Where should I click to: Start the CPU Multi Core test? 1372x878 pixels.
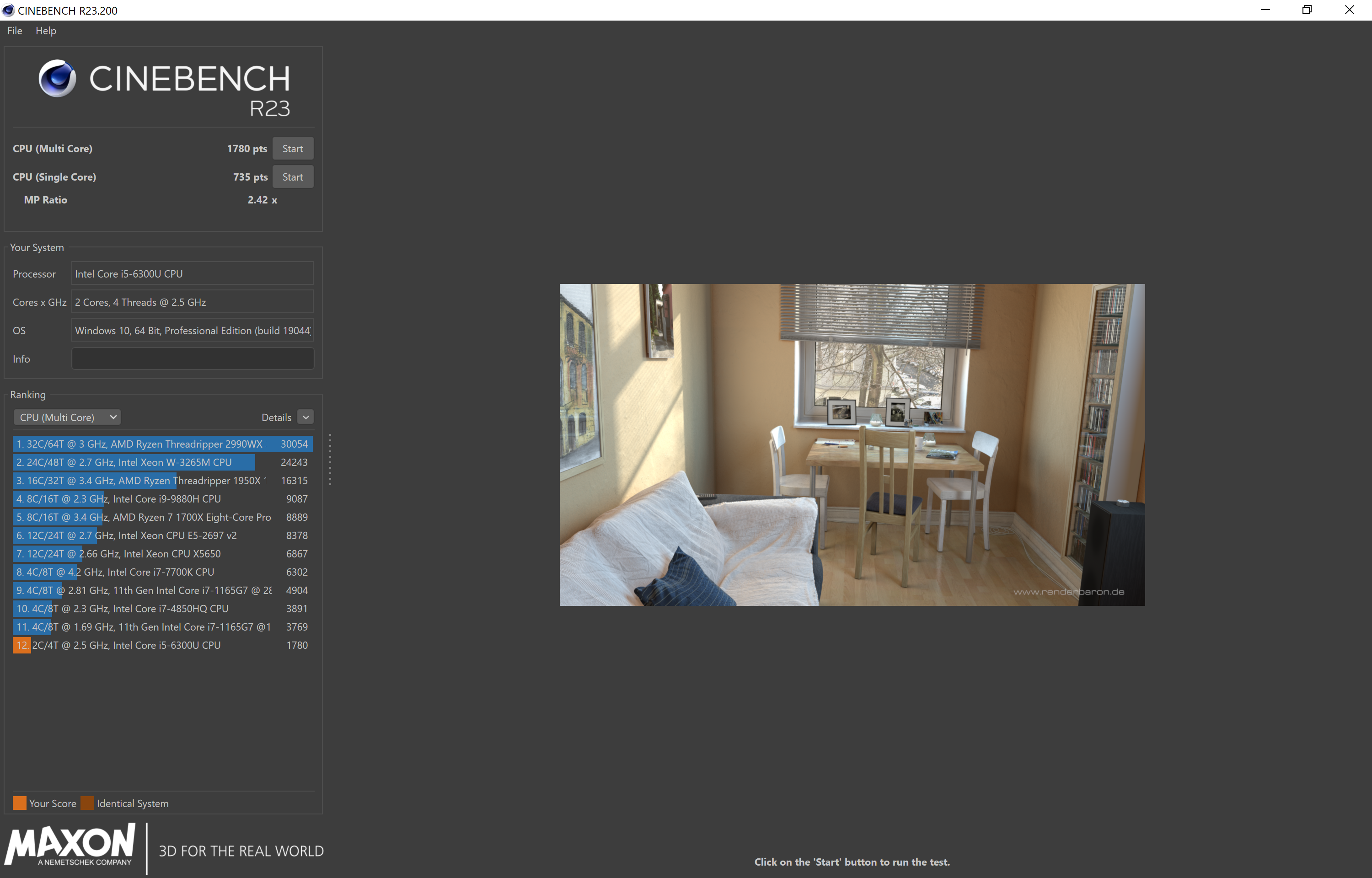(292, 149)
